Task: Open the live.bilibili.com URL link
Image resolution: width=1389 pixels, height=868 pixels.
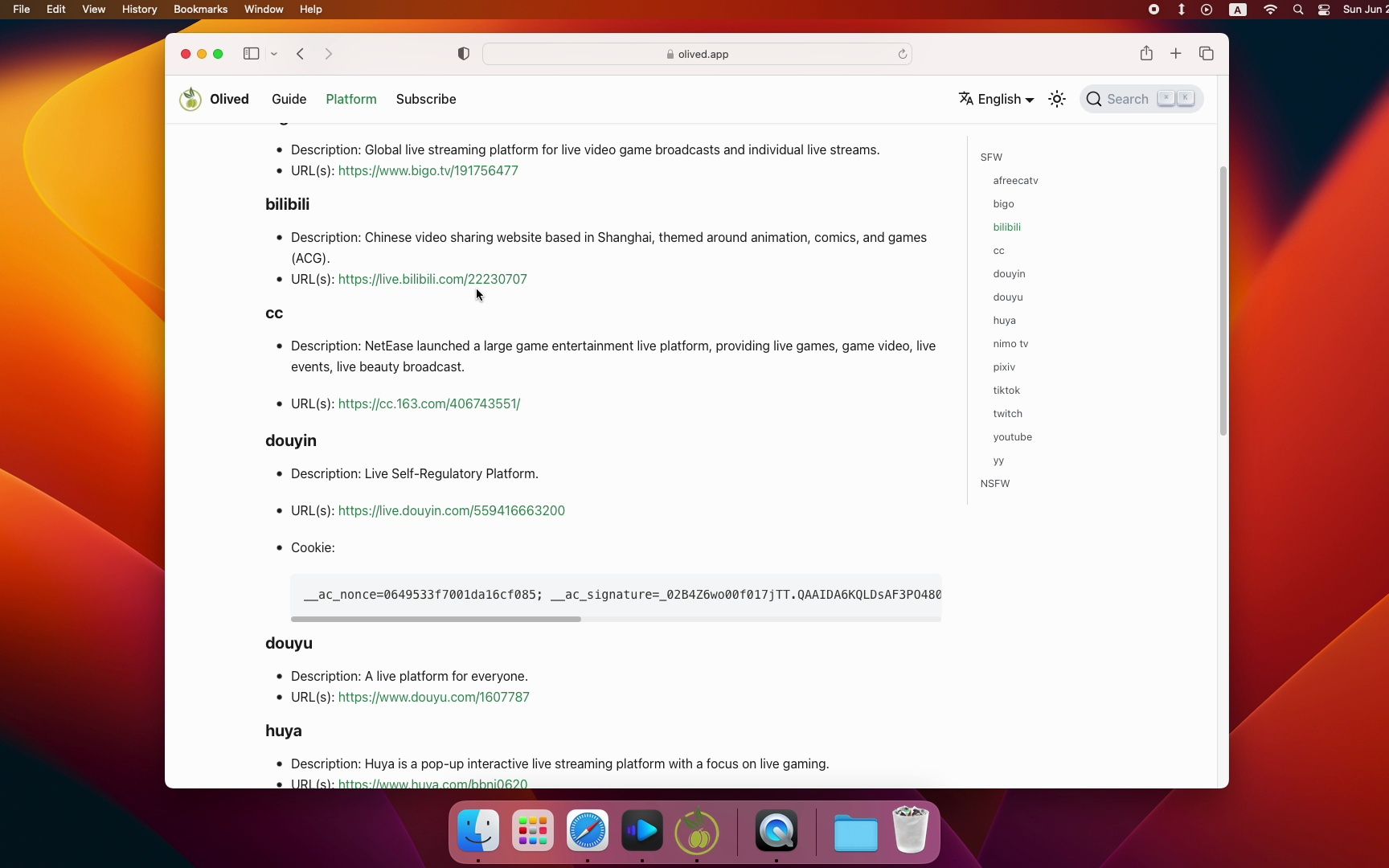Action: point(432,279)
